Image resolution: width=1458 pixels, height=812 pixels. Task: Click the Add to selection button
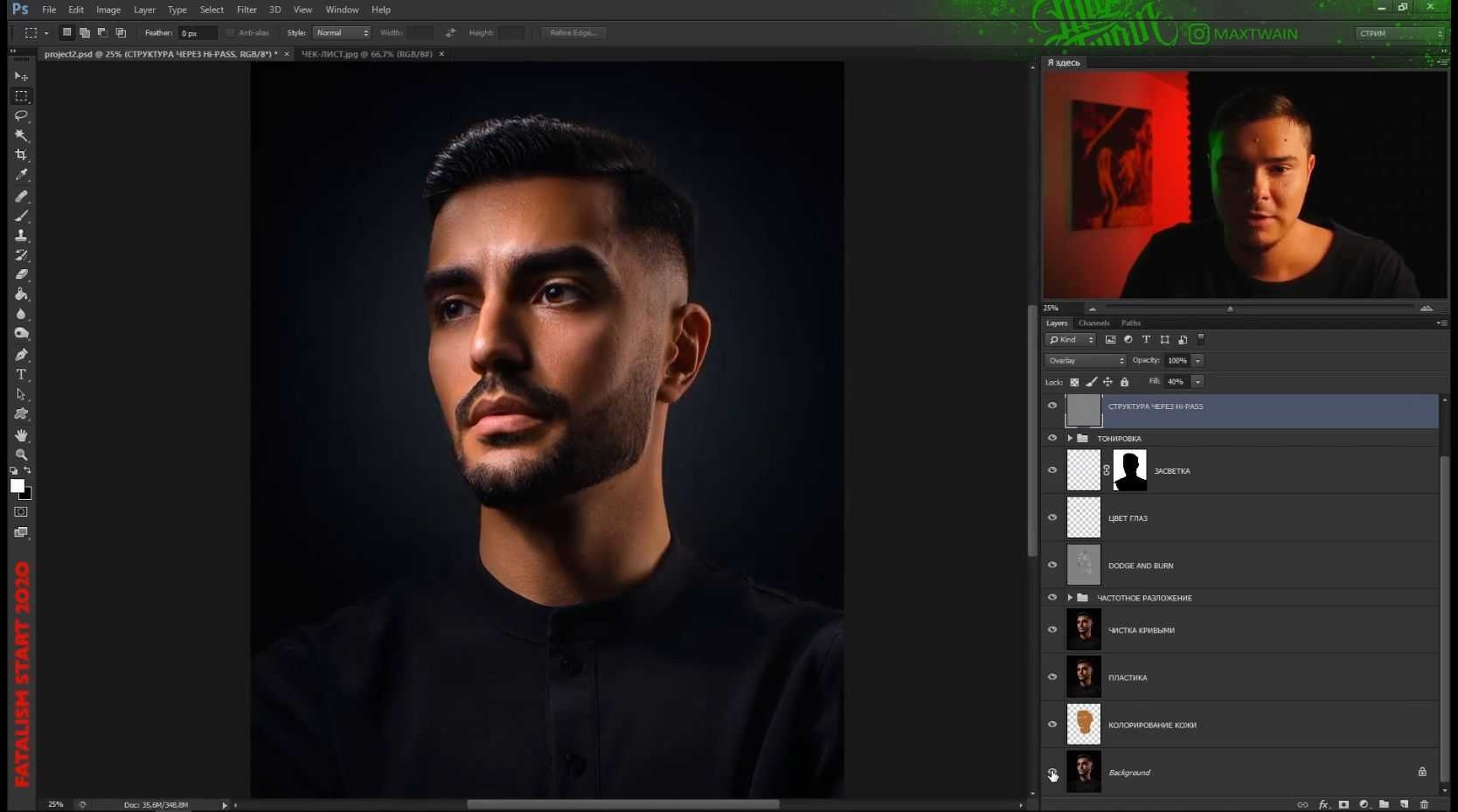pos(85,32)
